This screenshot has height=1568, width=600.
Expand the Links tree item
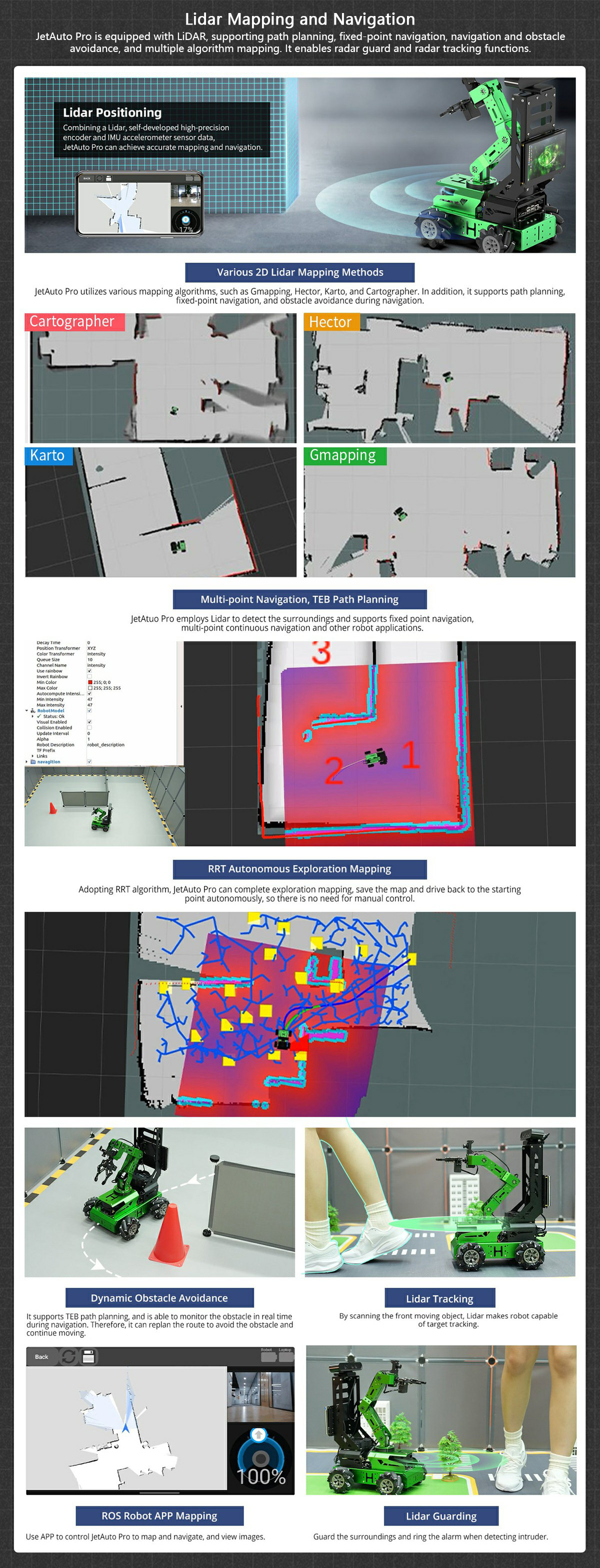tap(33, 756)
